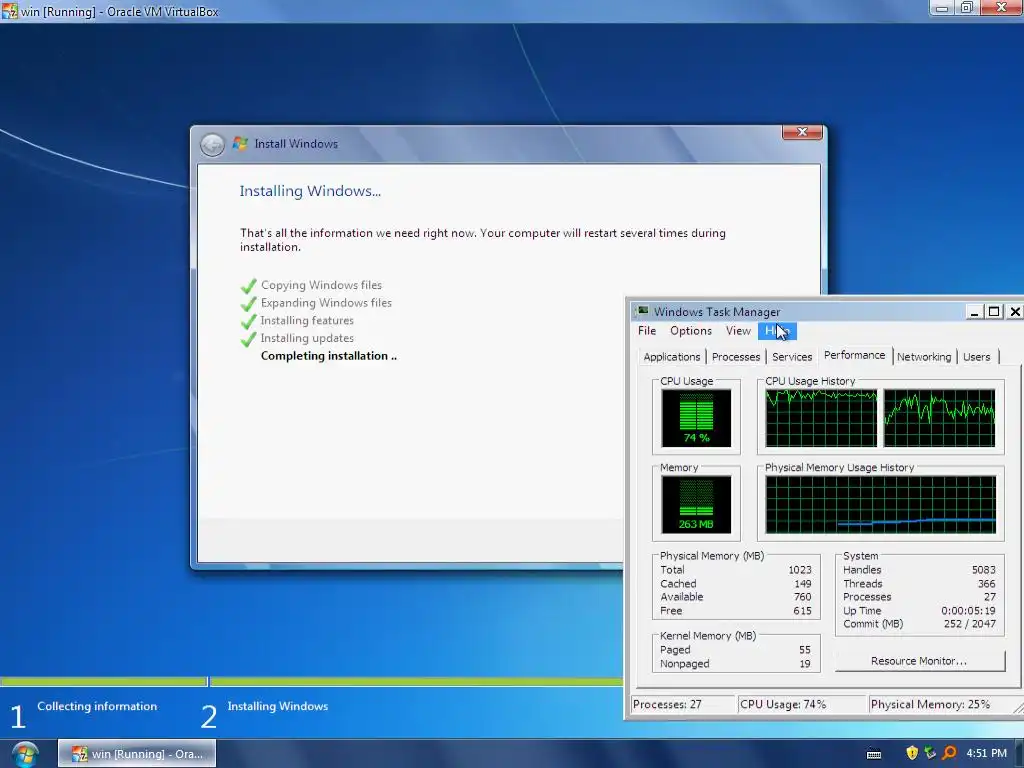This screenshot has height=768, width=1024.
Task: Switch to the Services tab
Action: 792,357
